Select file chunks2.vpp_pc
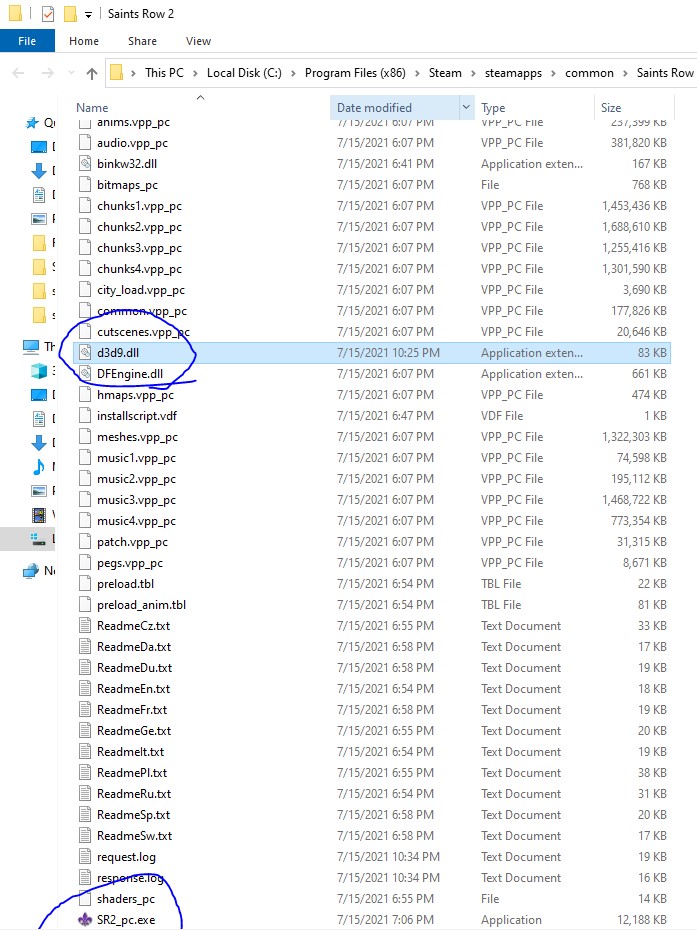Image resolution: width=697 pixels, height=930 pixels. coord(139,227)
